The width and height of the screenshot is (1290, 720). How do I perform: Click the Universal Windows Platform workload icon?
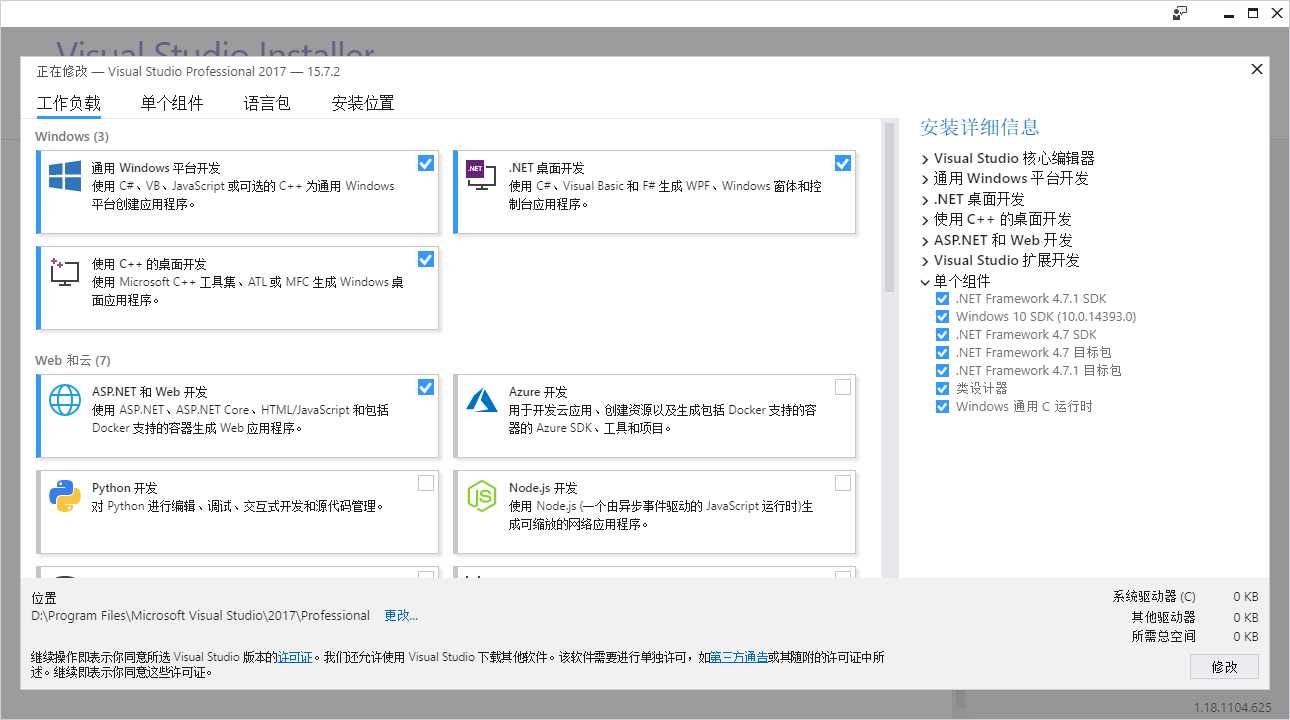65,176
